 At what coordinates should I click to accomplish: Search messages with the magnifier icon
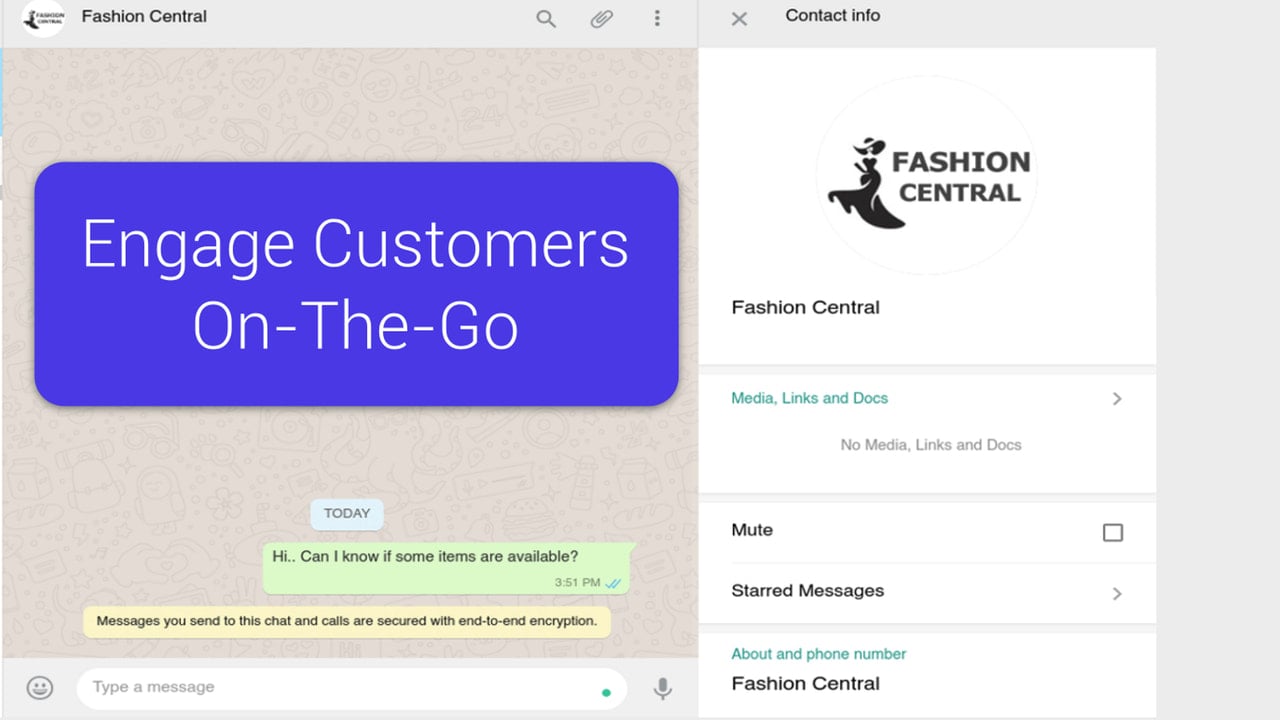[x=546, y=18]
